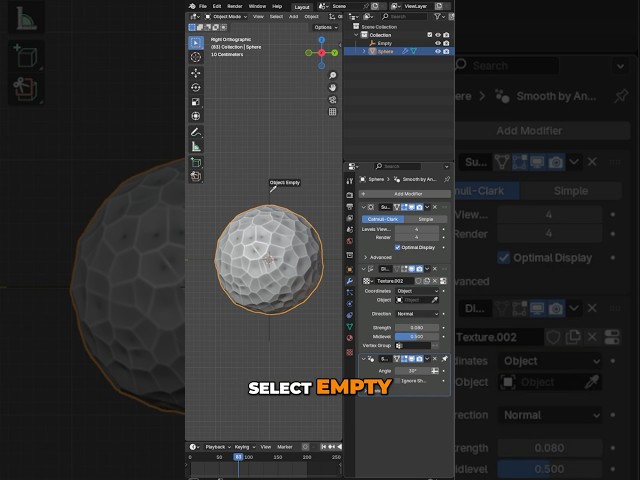Disable Sphere in renders camera icon

[x=446, y=51]
